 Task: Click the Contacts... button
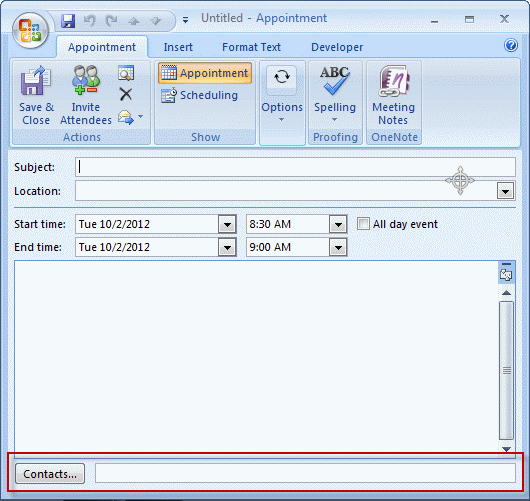click(50, 474)
